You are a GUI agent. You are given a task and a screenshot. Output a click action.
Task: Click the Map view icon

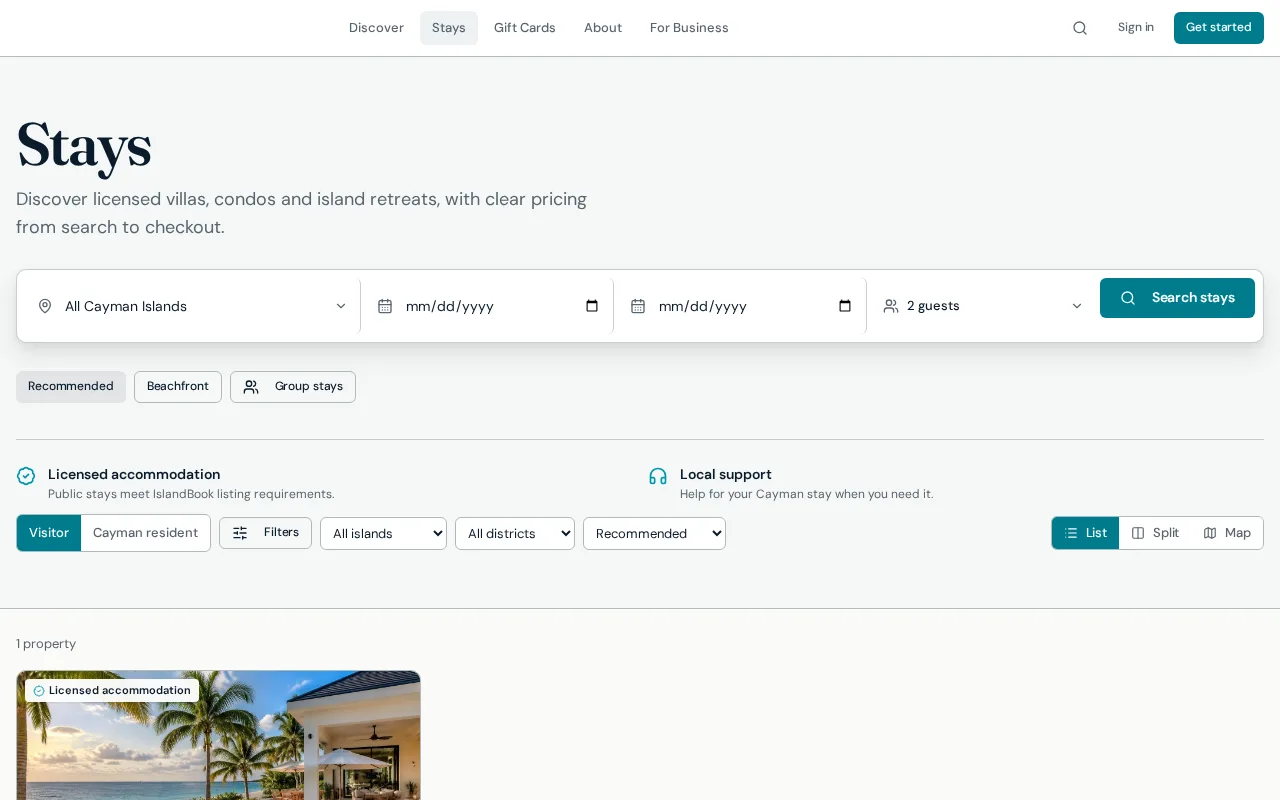tap(1210, 533)
